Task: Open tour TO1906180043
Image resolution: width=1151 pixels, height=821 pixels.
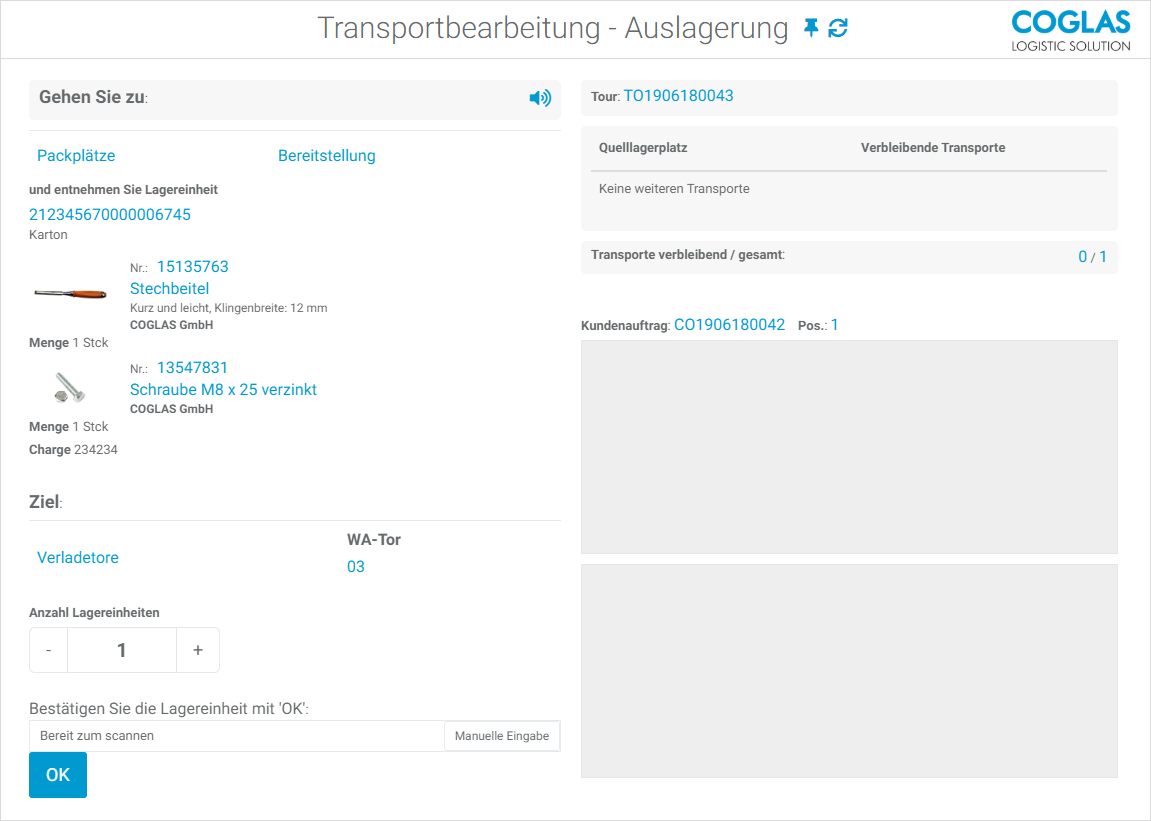Action: point(678,96)
